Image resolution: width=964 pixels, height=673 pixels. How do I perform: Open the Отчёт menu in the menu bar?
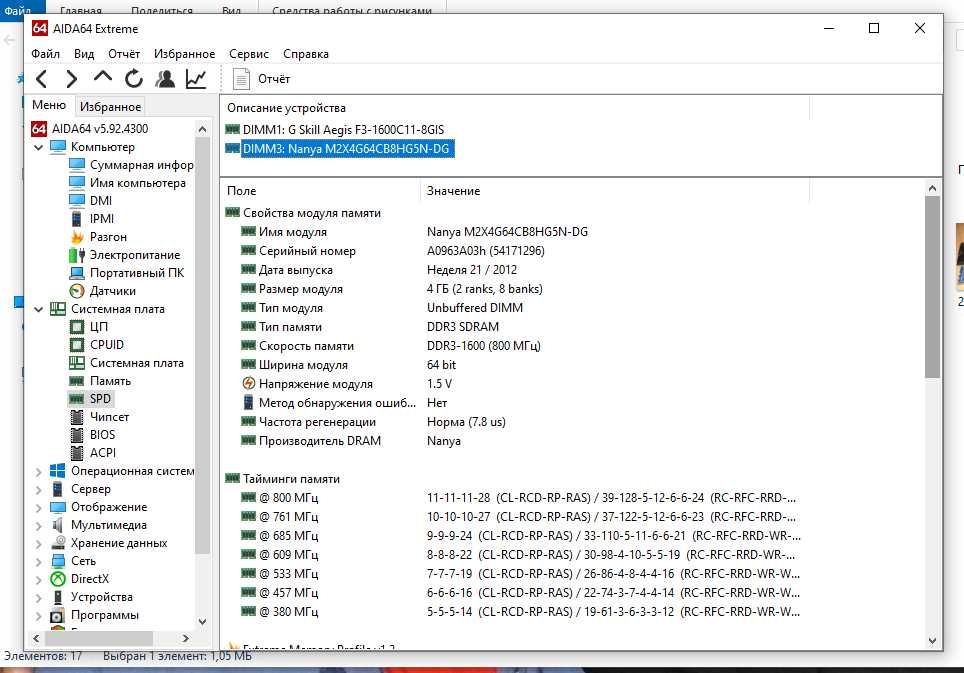tap(124, 54)
